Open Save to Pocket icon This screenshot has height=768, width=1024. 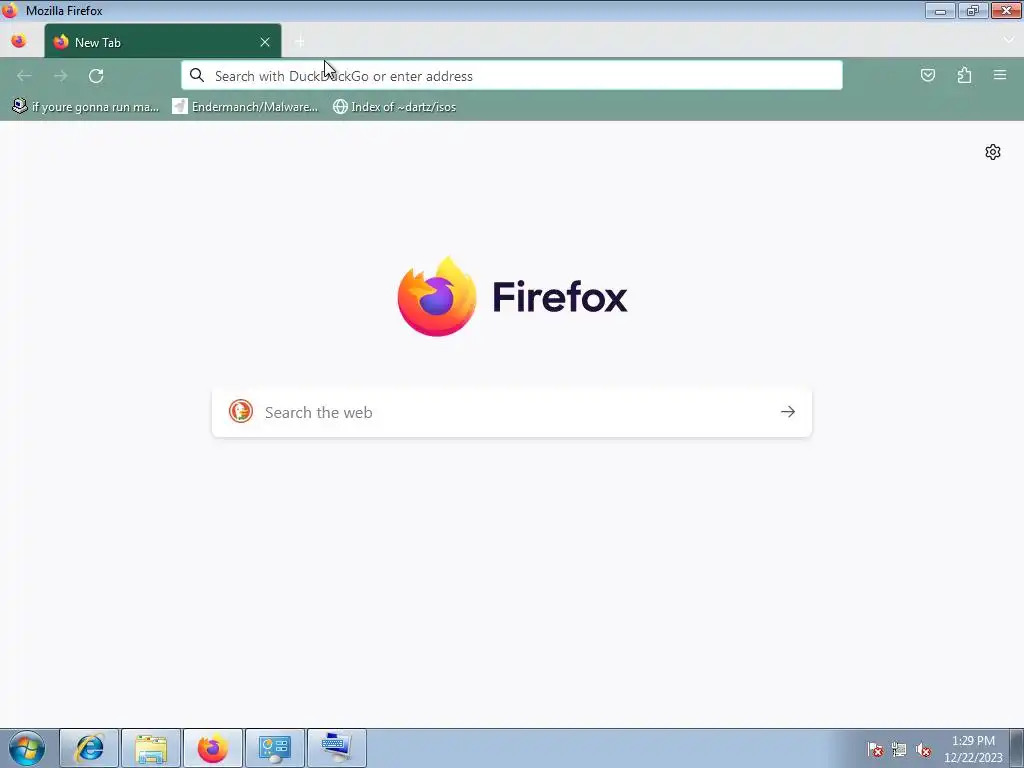pyautogui.click(x=927, y=75)
